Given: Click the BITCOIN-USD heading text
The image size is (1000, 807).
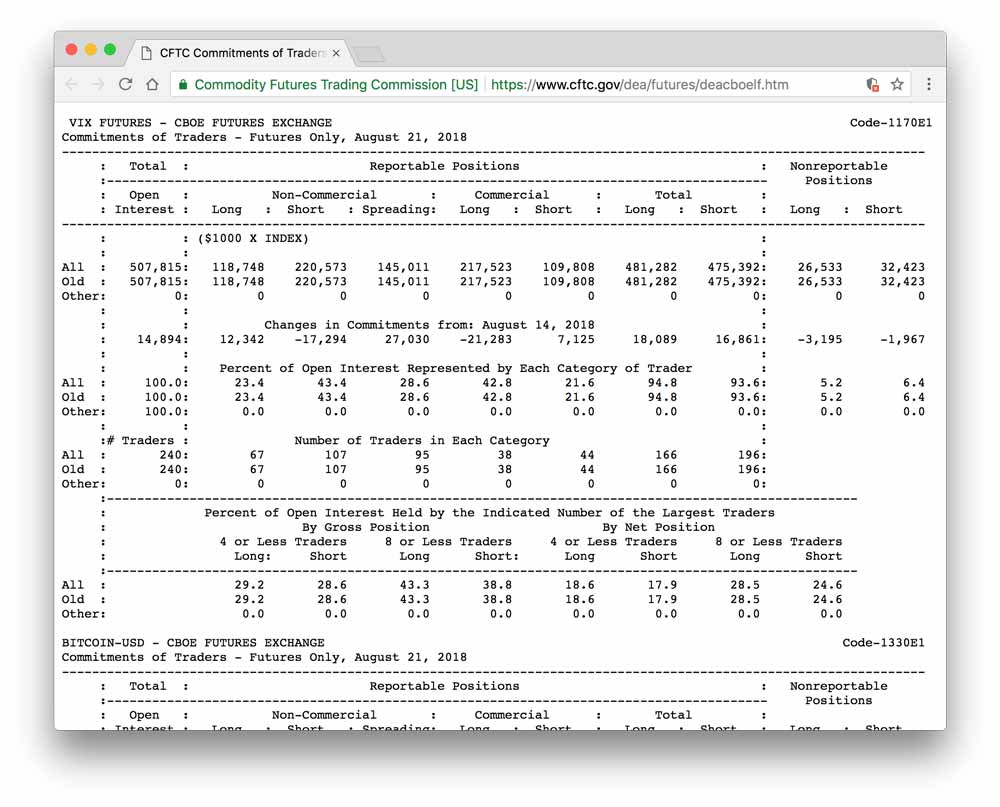Looking at the screenshot, I should pyautogui.click(x=193, y=642).
